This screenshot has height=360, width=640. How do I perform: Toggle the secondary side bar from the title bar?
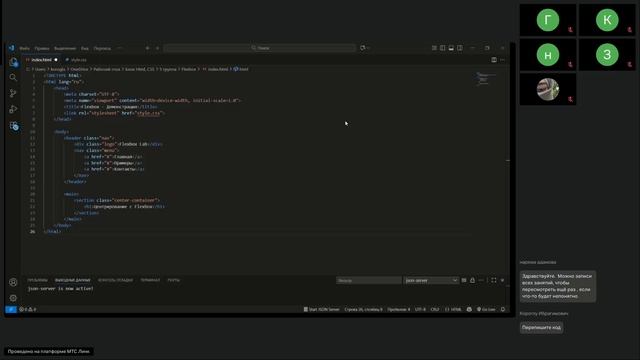(x=460, y=48)
